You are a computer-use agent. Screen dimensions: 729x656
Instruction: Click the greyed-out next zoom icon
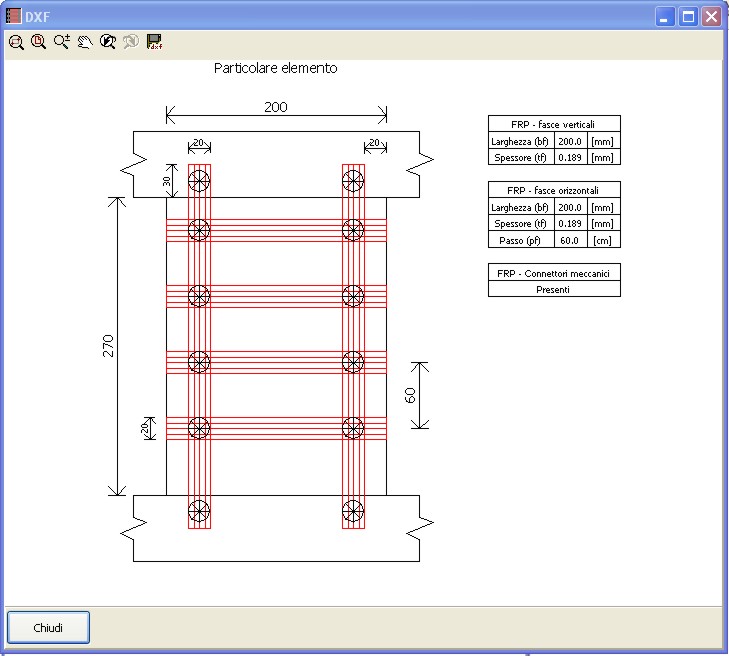coord(131,42)
